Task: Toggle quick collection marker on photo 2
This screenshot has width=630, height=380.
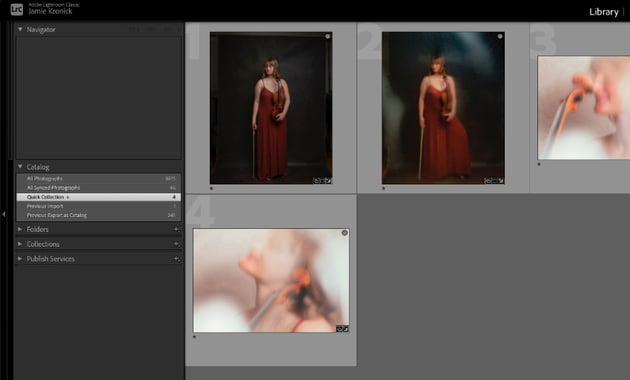Action: tap(500, 36)
